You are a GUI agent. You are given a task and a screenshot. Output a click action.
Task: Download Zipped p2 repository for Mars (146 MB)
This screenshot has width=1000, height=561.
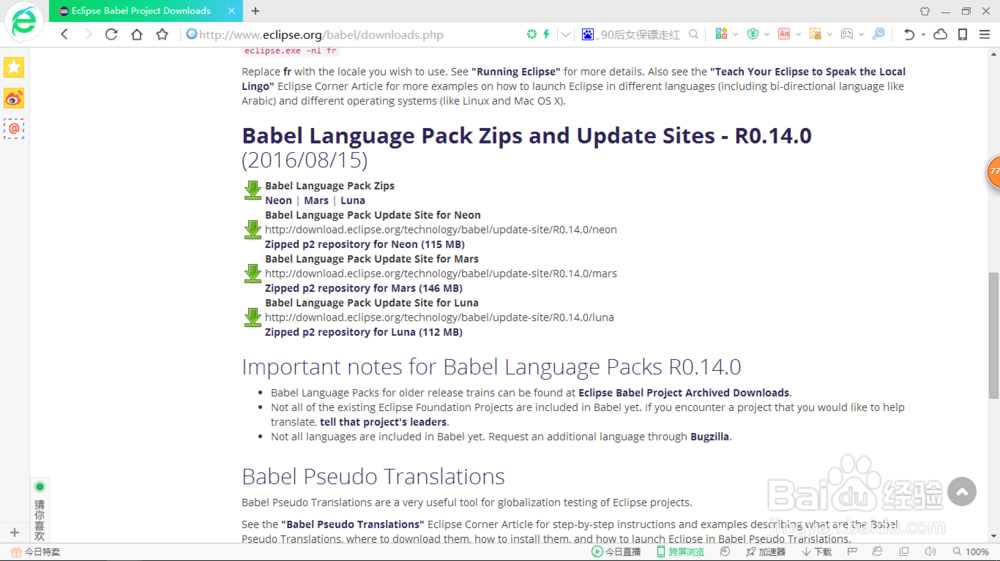coord(364,288)
